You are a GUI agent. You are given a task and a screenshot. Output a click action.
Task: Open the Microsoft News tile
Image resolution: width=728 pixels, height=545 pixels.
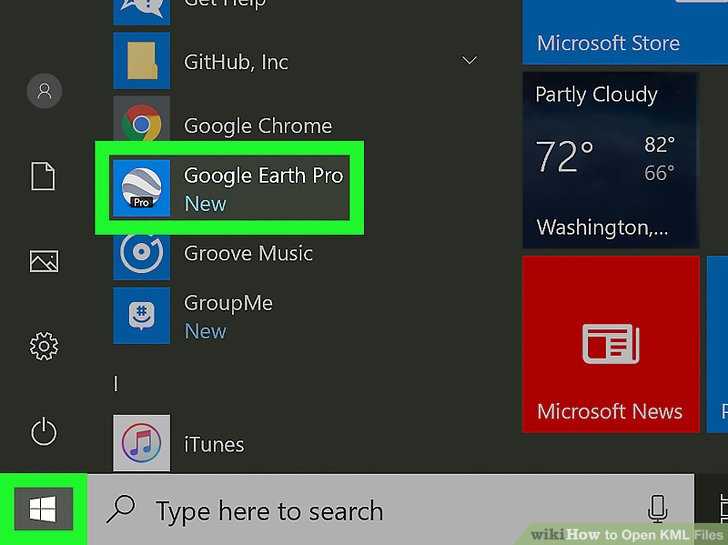pos(611,344)
